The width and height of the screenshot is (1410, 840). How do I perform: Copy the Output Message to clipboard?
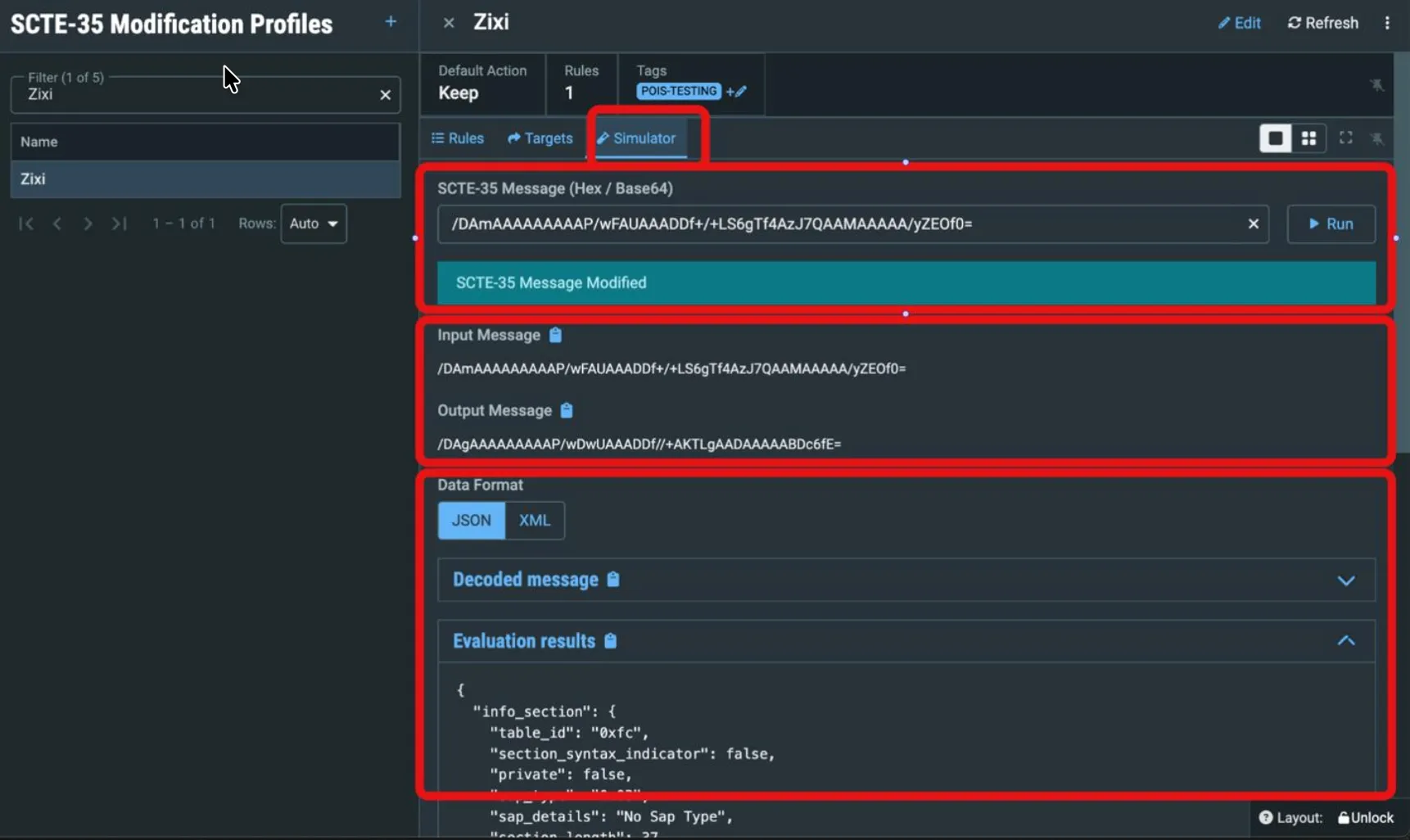tap(567, 410)
